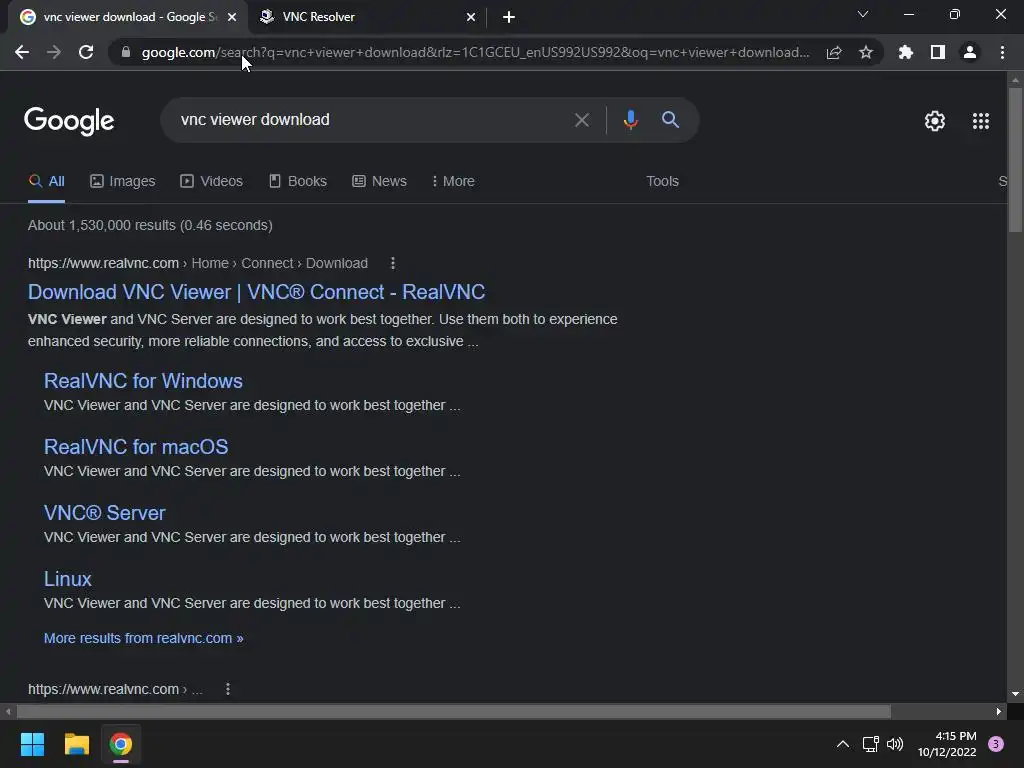
Task: Open about-this-result dots for realvnc Download
Action: [x=392, y=263]
